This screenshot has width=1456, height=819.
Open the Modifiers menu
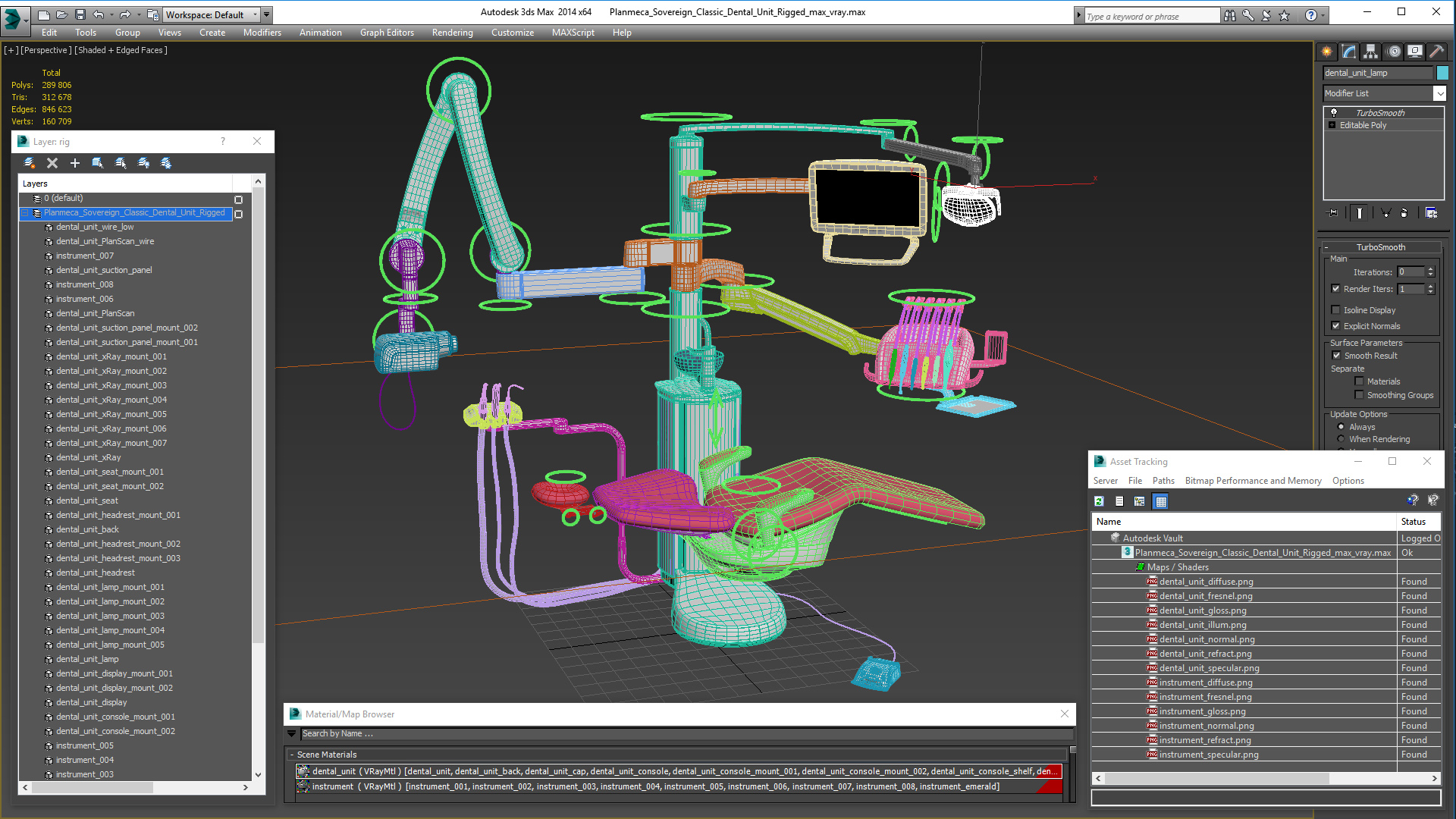262,33
